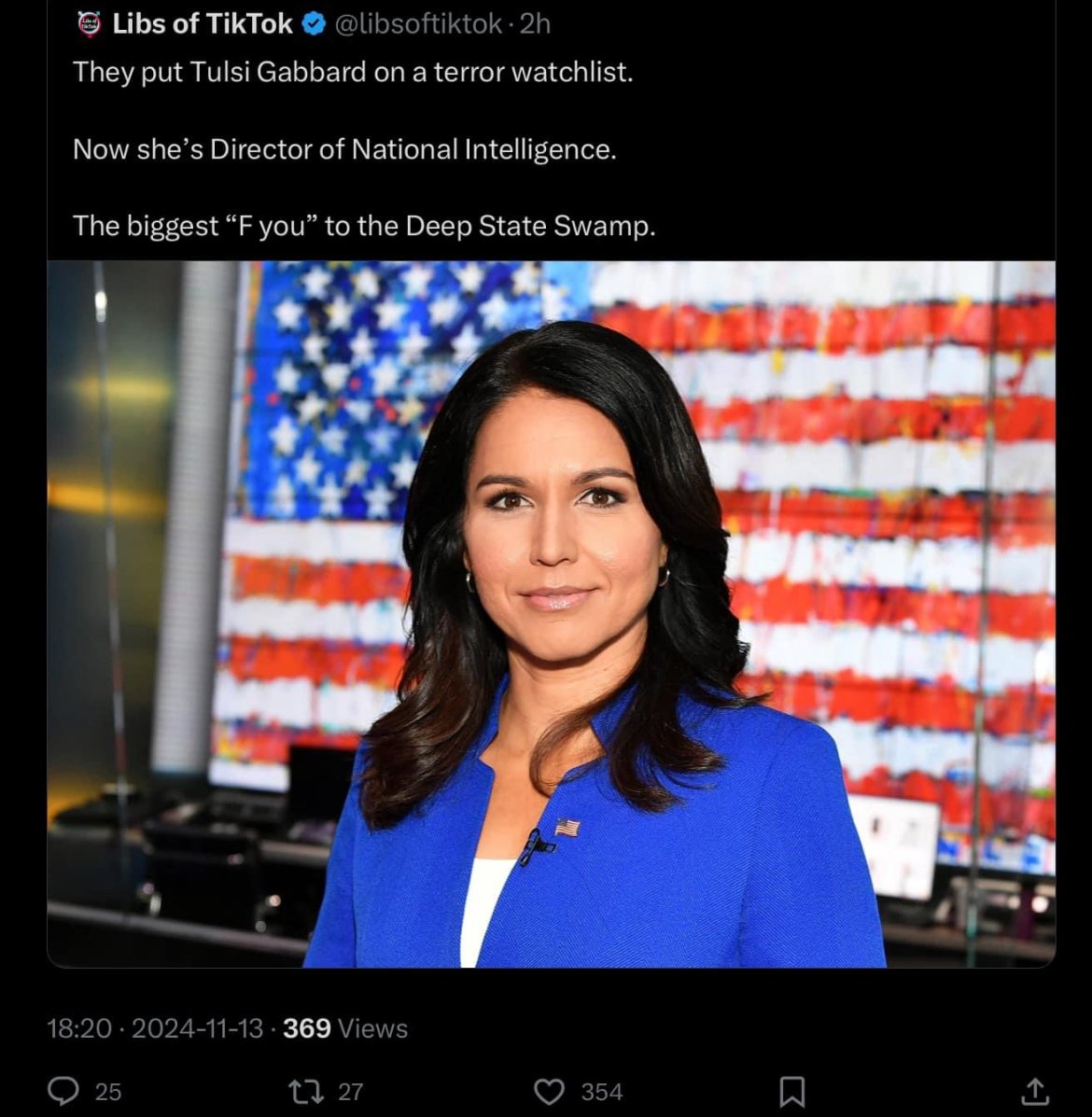
Task: Select the Tulsi Gabbard terror watchlist sentence
Action: coord(353,72)
